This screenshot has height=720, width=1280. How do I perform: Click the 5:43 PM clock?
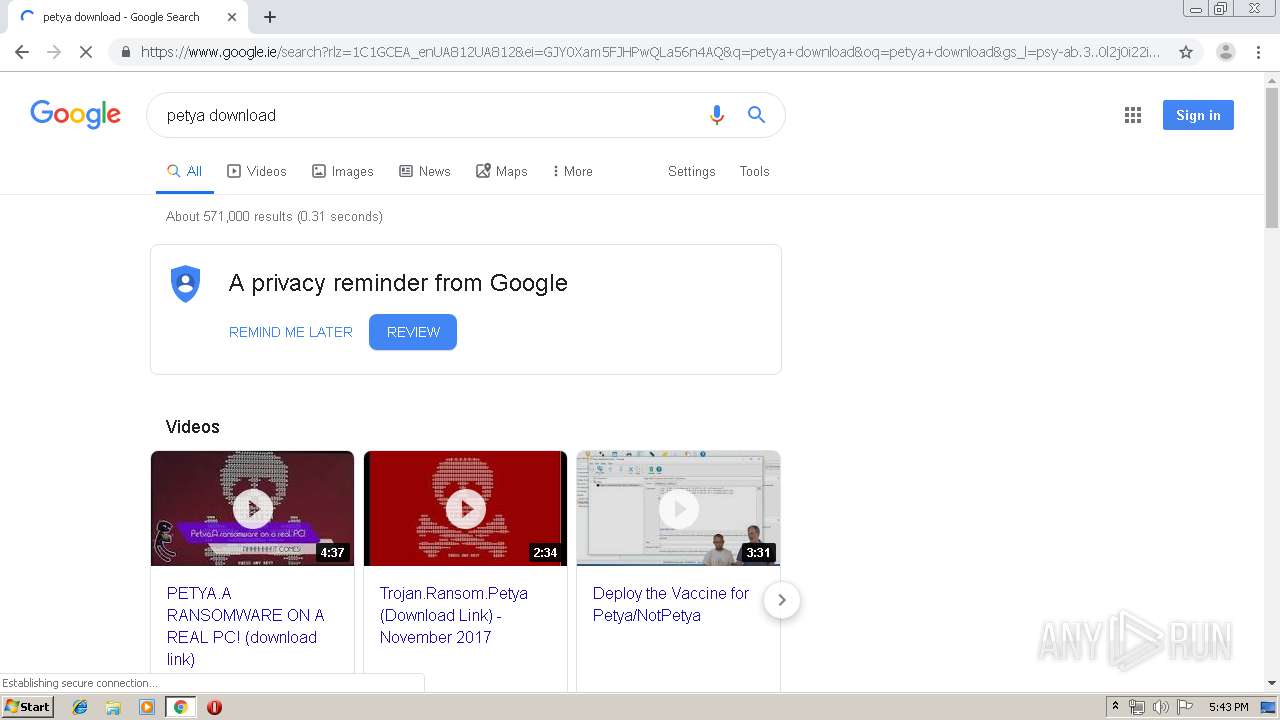point(1228,707)
